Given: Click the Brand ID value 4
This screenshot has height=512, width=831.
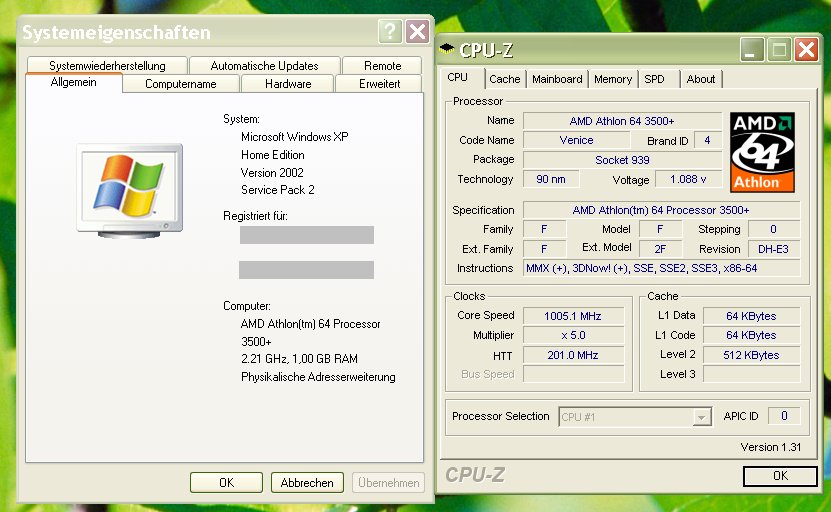Looking at the screenshot, I should click(x=708, y=140).
